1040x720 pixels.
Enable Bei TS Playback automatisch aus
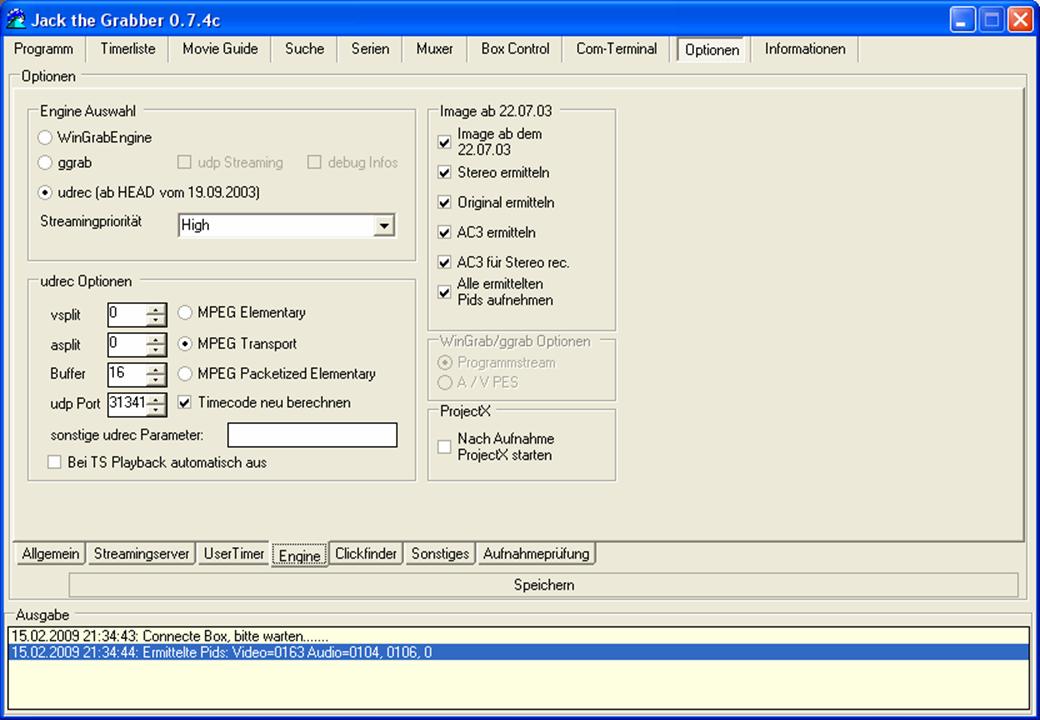(54, 462)
